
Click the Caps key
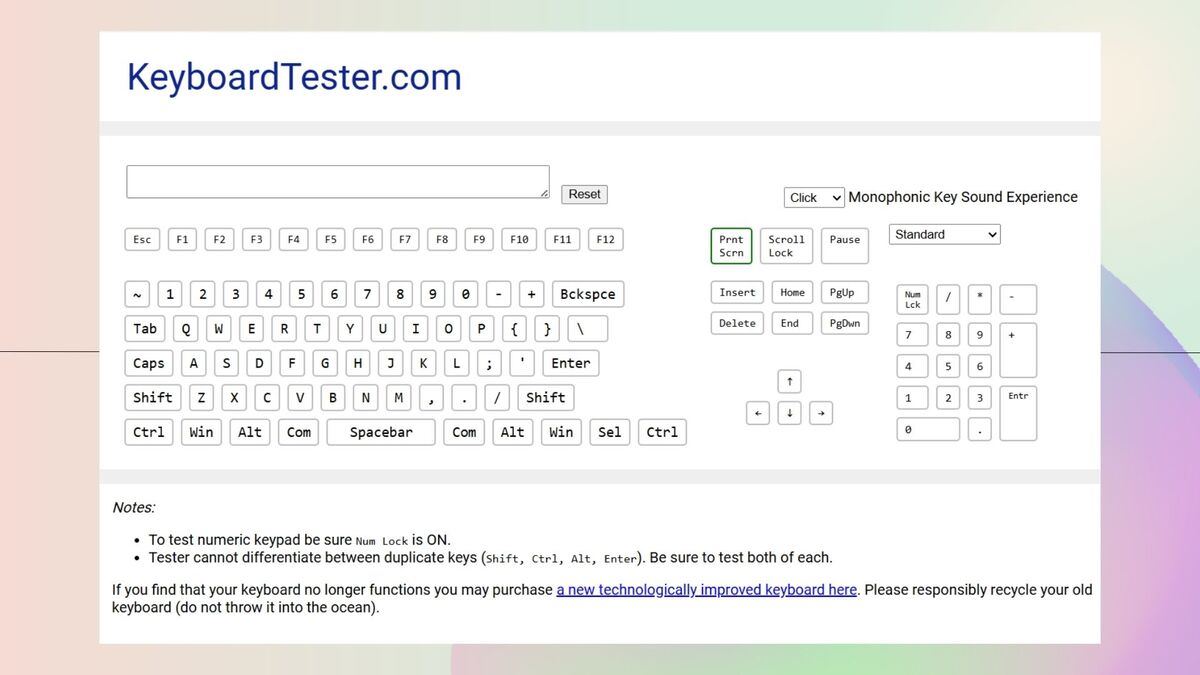149,363
